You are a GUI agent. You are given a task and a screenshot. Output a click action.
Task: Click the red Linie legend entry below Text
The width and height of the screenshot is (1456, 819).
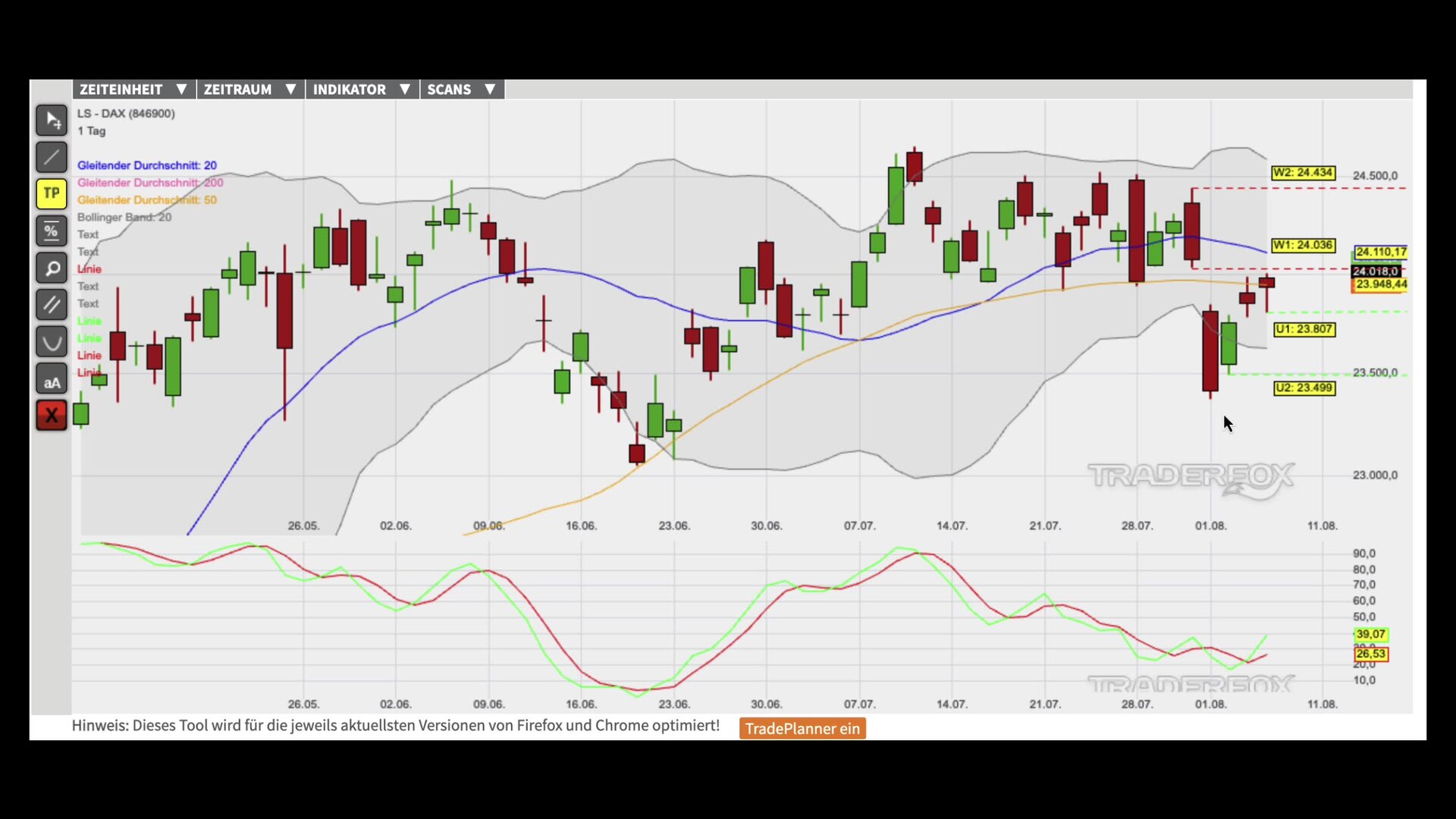[x=89, y=269]
